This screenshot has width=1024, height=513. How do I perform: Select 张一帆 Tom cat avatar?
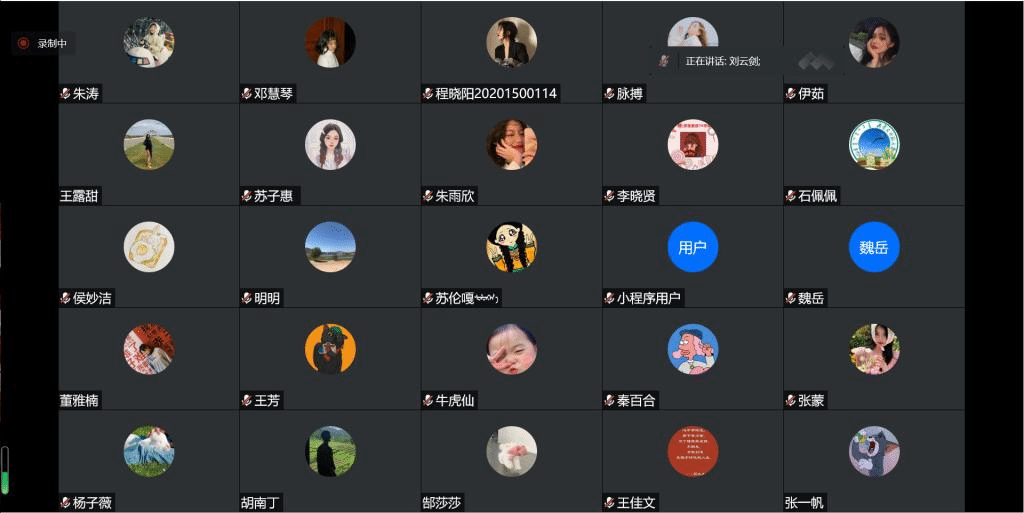pyautogui.click(x=874, y=452)
